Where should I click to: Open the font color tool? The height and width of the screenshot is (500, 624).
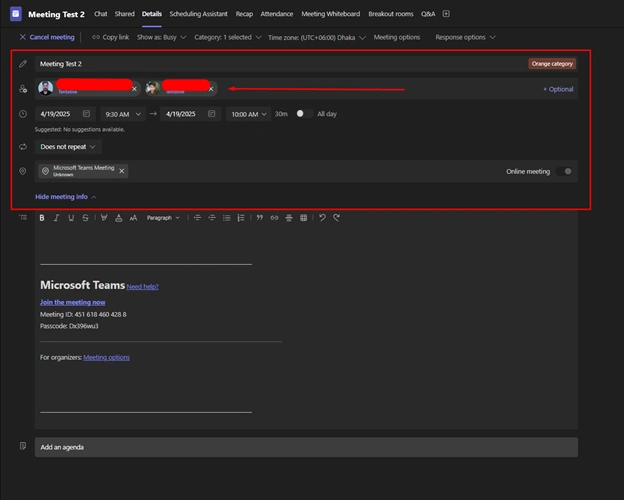point(119,218)
